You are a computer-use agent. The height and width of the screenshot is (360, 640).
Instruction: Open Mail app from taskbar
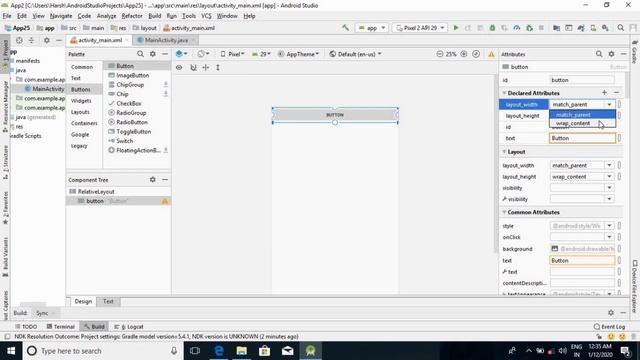point(287,351)
